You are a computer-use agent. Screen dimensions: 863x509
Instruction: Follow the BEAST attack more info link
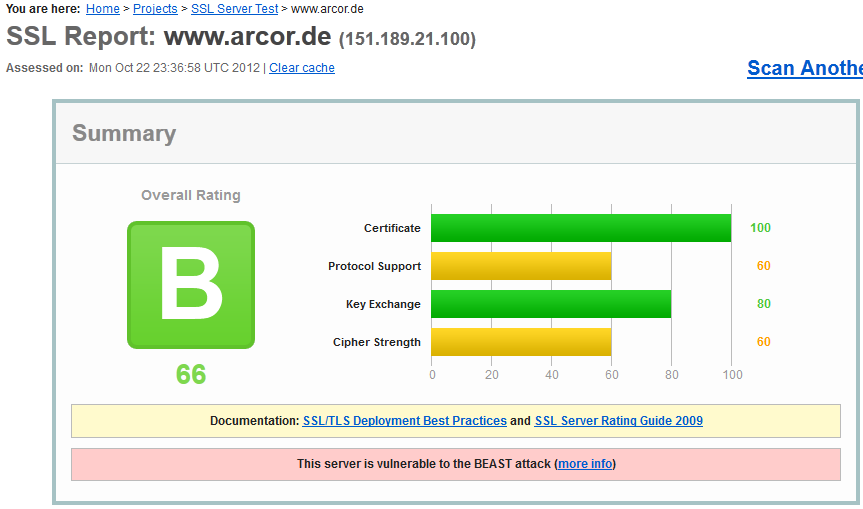click(585, 464)
